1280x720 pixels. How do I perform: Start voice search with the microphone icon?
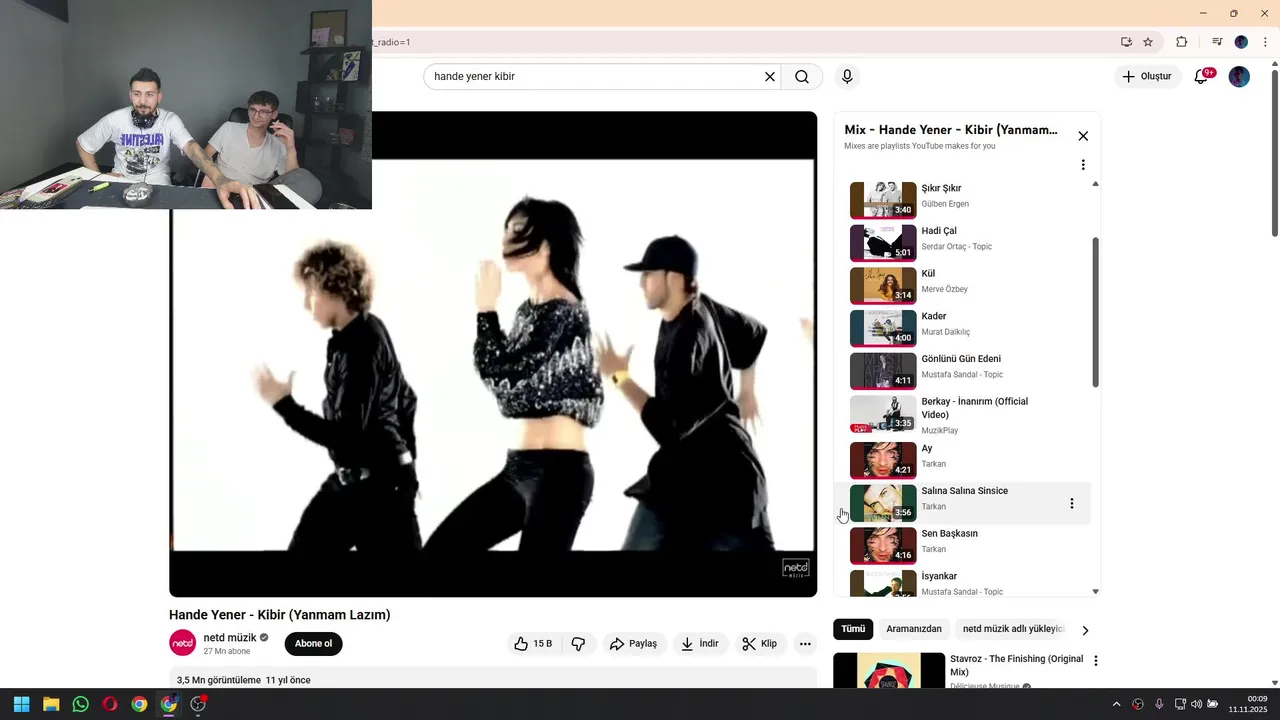(x=847, y=77)
